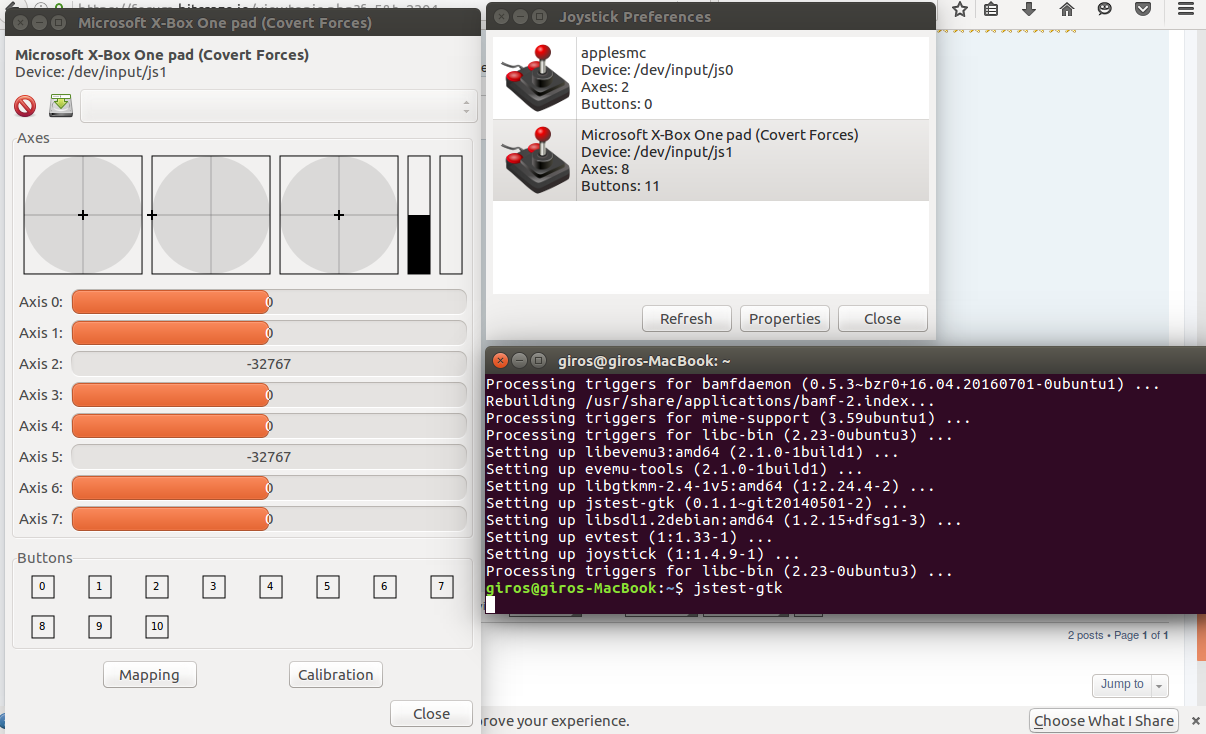Open the Mapping dialog
Image resolution: width=1206 pixels, height=734 pixels.
pos(149,675)
